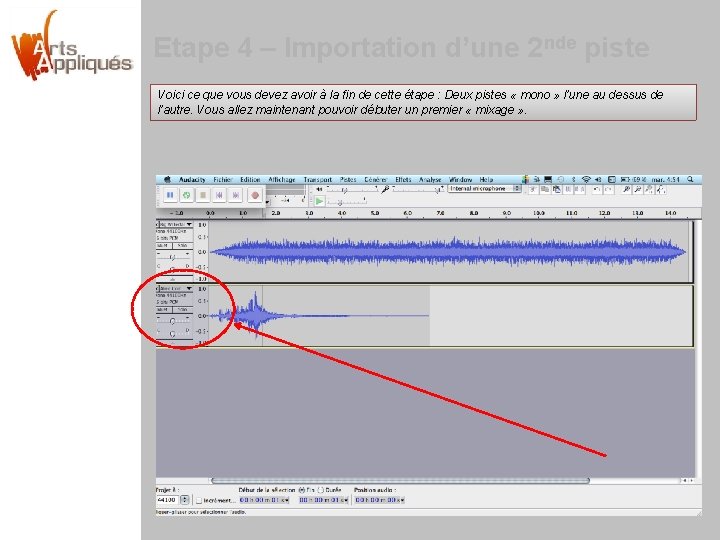Click the green loop Play button
Viewport: 720px width, 540px height.
tap(186, 195)
